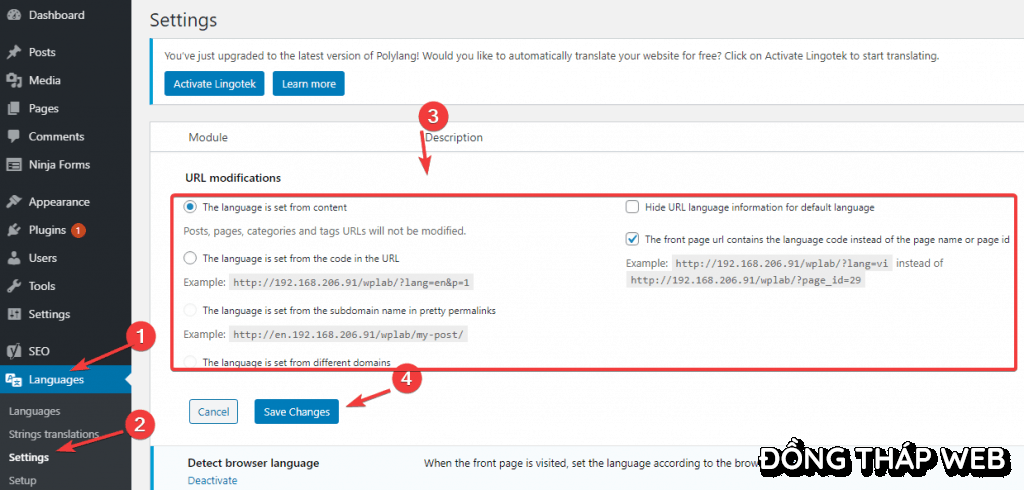
Task: Click the Comments speech bubble icon
Action: pos(14,136)
